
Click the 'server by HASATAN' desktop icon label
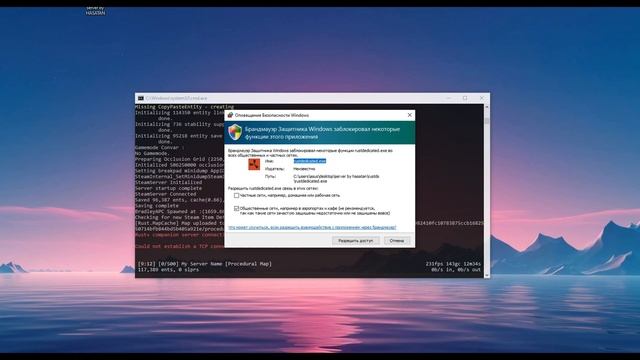[95, 11]
